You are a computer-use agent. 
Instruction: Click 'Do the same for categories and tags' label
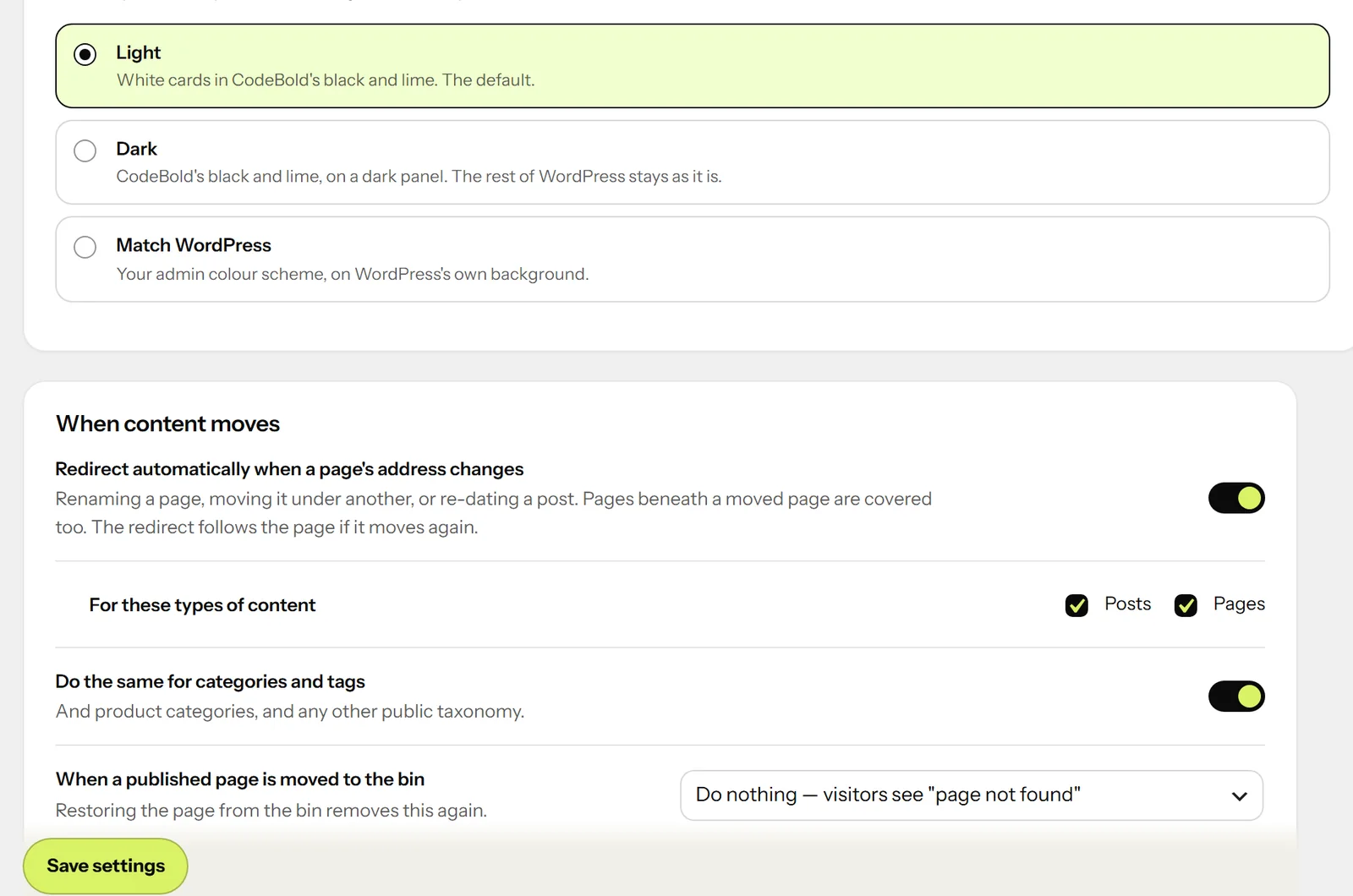point(210,681)
